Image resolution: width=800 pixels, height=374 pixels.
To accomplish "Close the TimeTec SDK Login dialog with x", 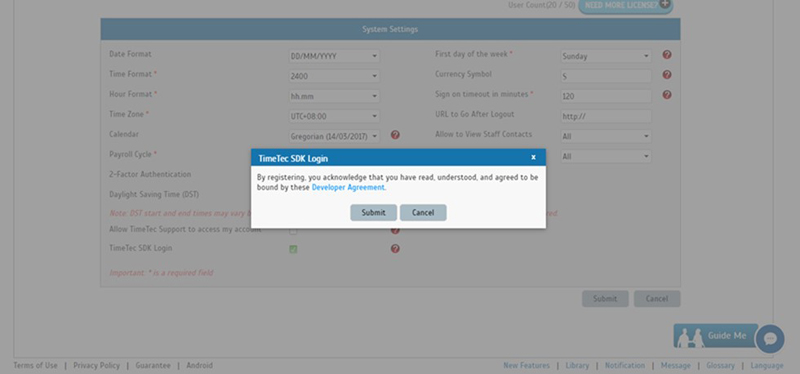I will pyautogui.click(x=533, y=157).
